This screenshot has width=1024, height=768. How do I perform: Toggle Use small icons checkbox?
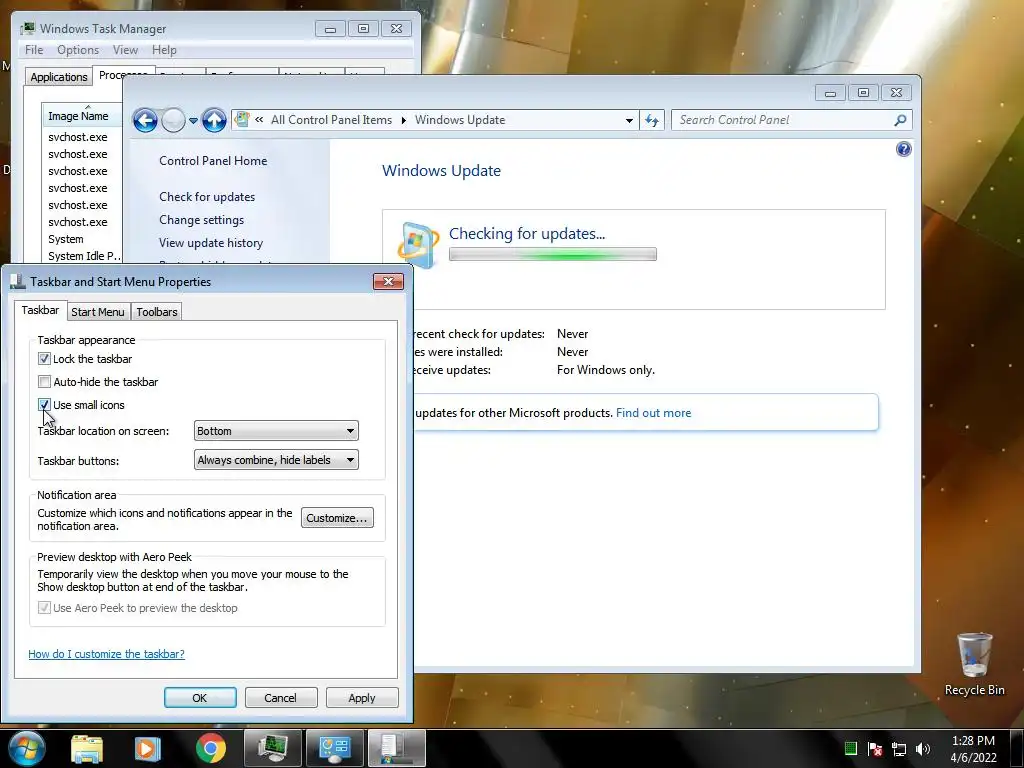pos(44,405)
